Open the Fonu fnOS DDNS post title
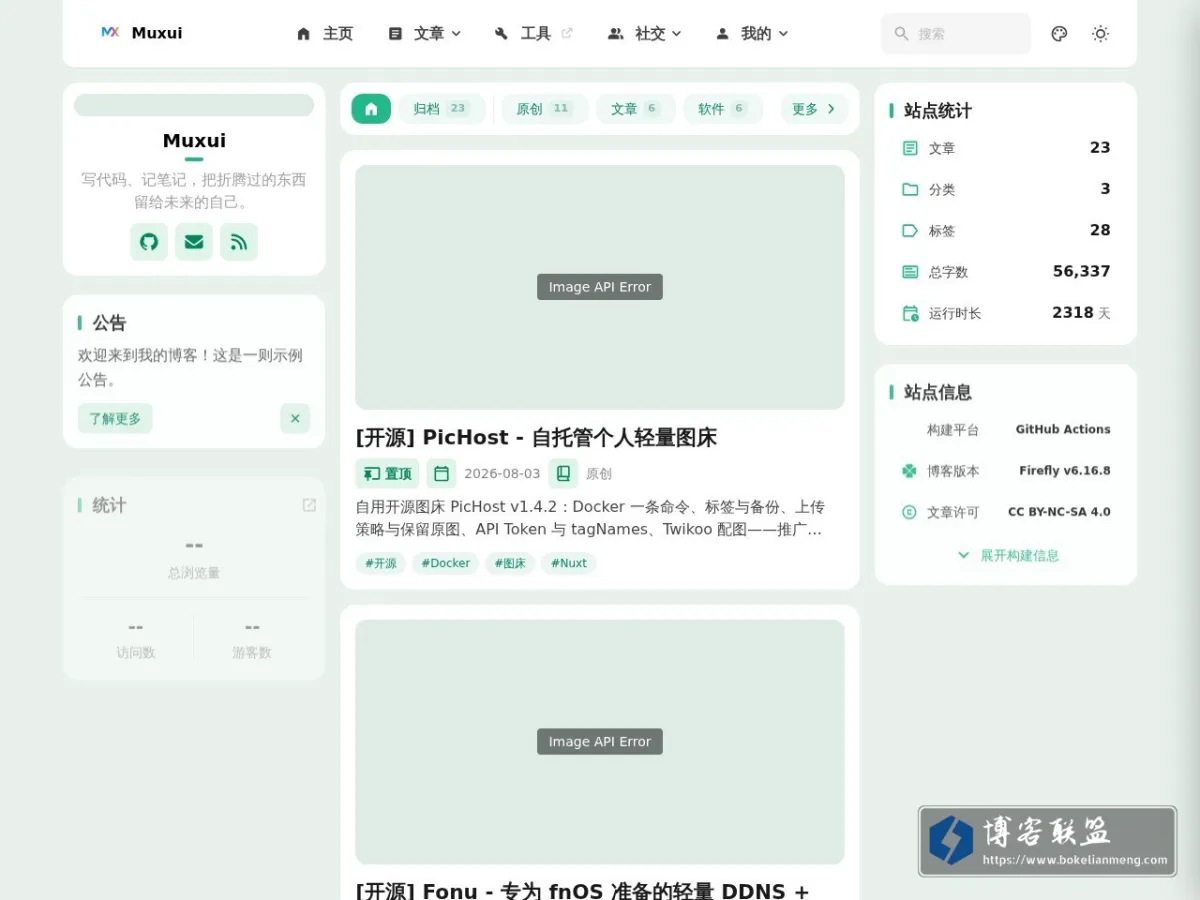 pyautogui.click(x=582, y=890)
